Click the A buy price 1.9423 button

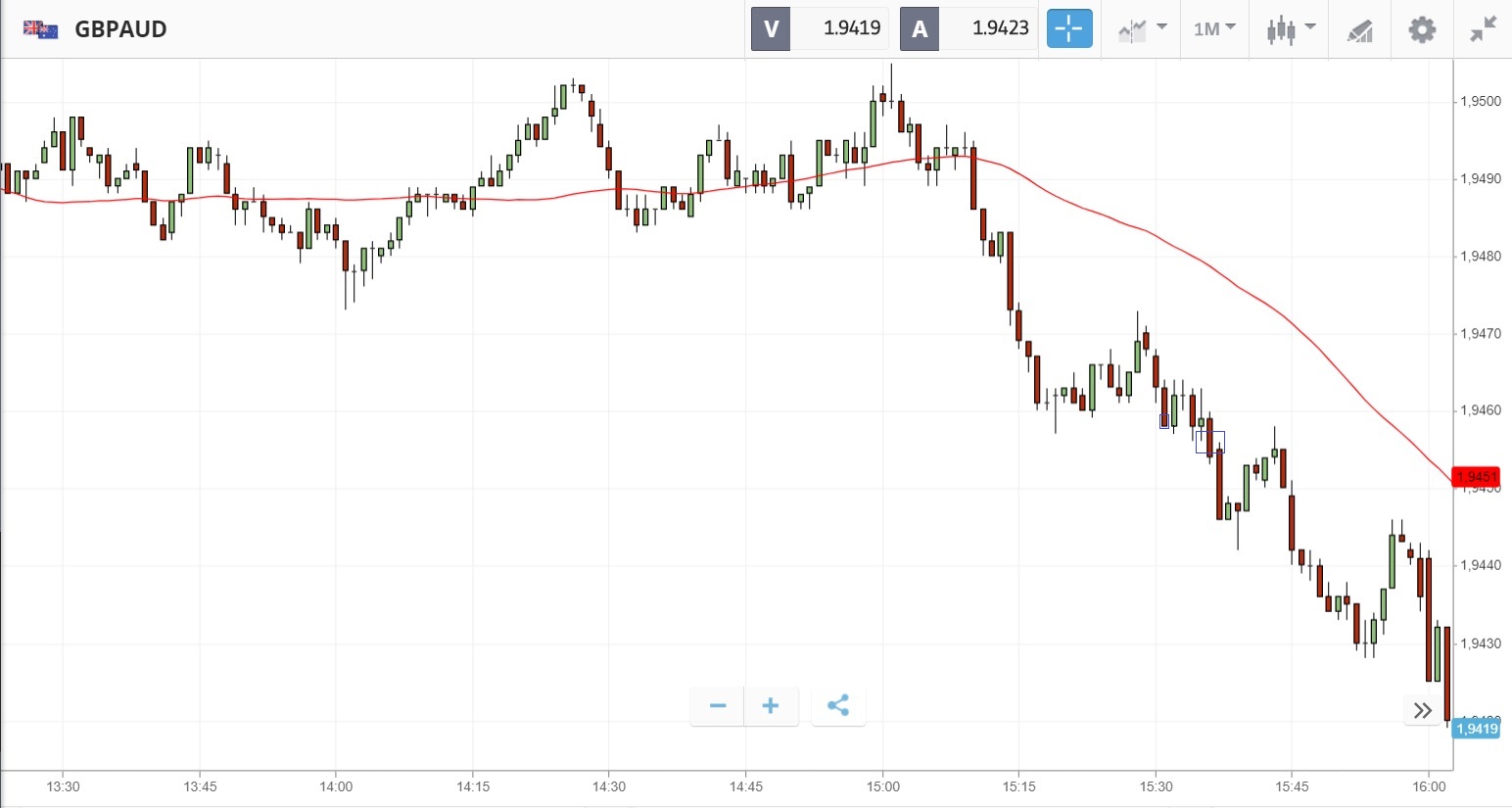[x=969, y=29]
